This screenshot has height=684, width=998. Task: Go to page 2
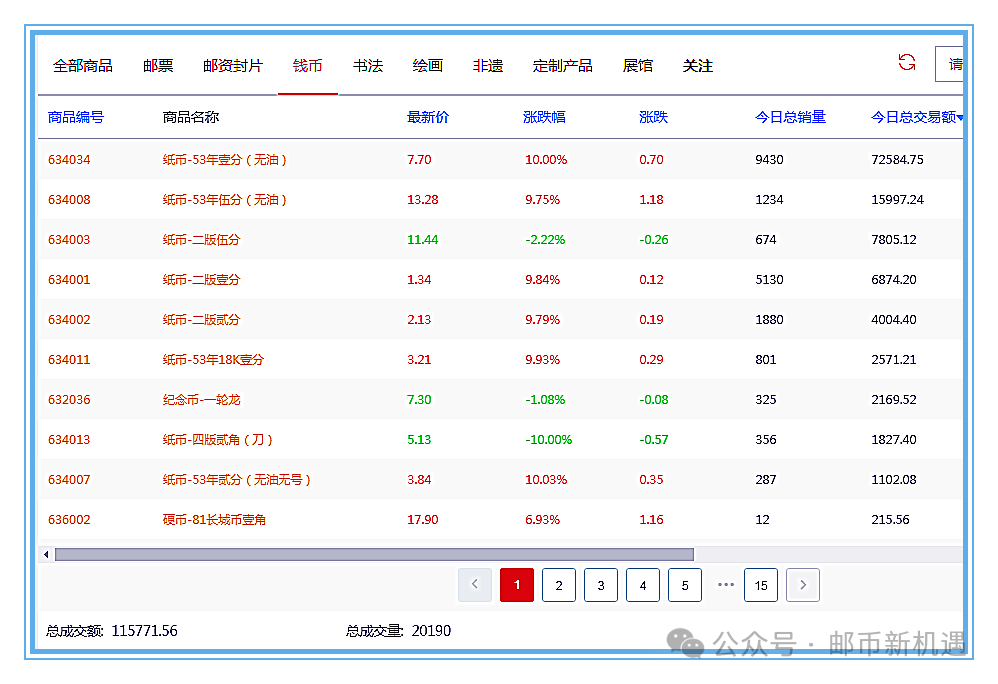coord(559,585)
